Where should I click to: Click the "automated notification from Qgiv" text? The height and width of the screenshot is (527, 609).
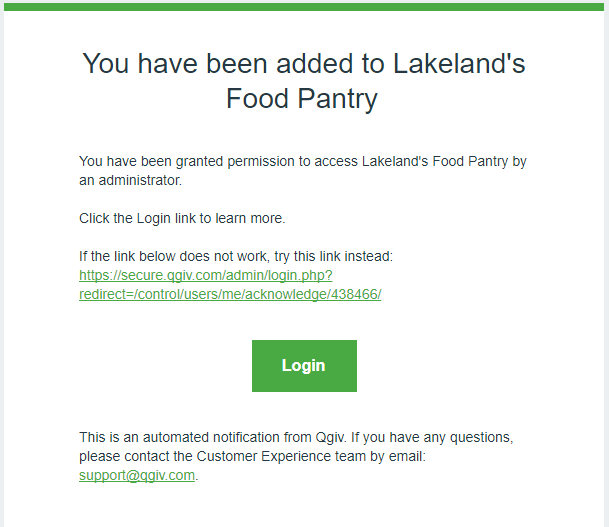[x=235, y=437]
